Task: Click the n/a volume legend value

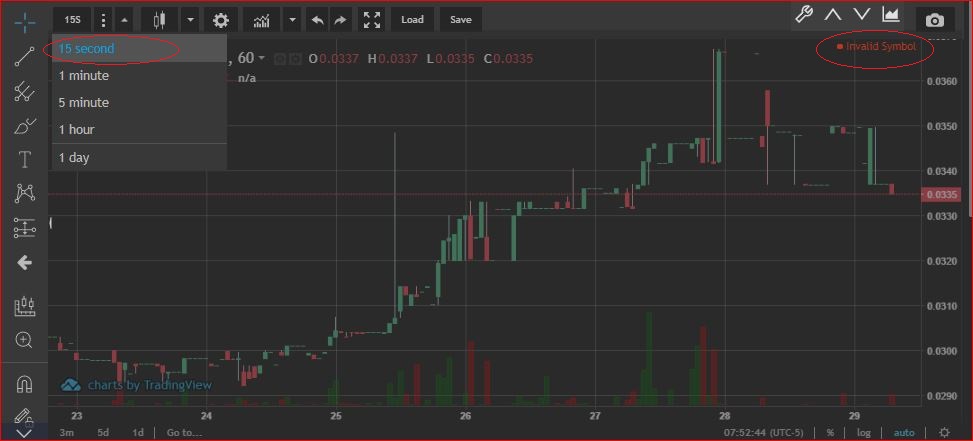Action: click(x=247, y=78)
